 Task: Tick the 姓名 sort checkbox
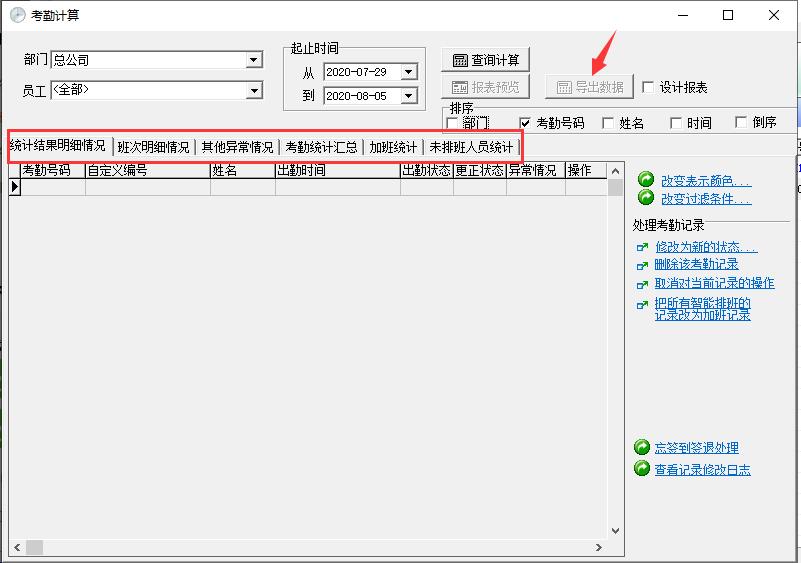[x=608, y=123]
